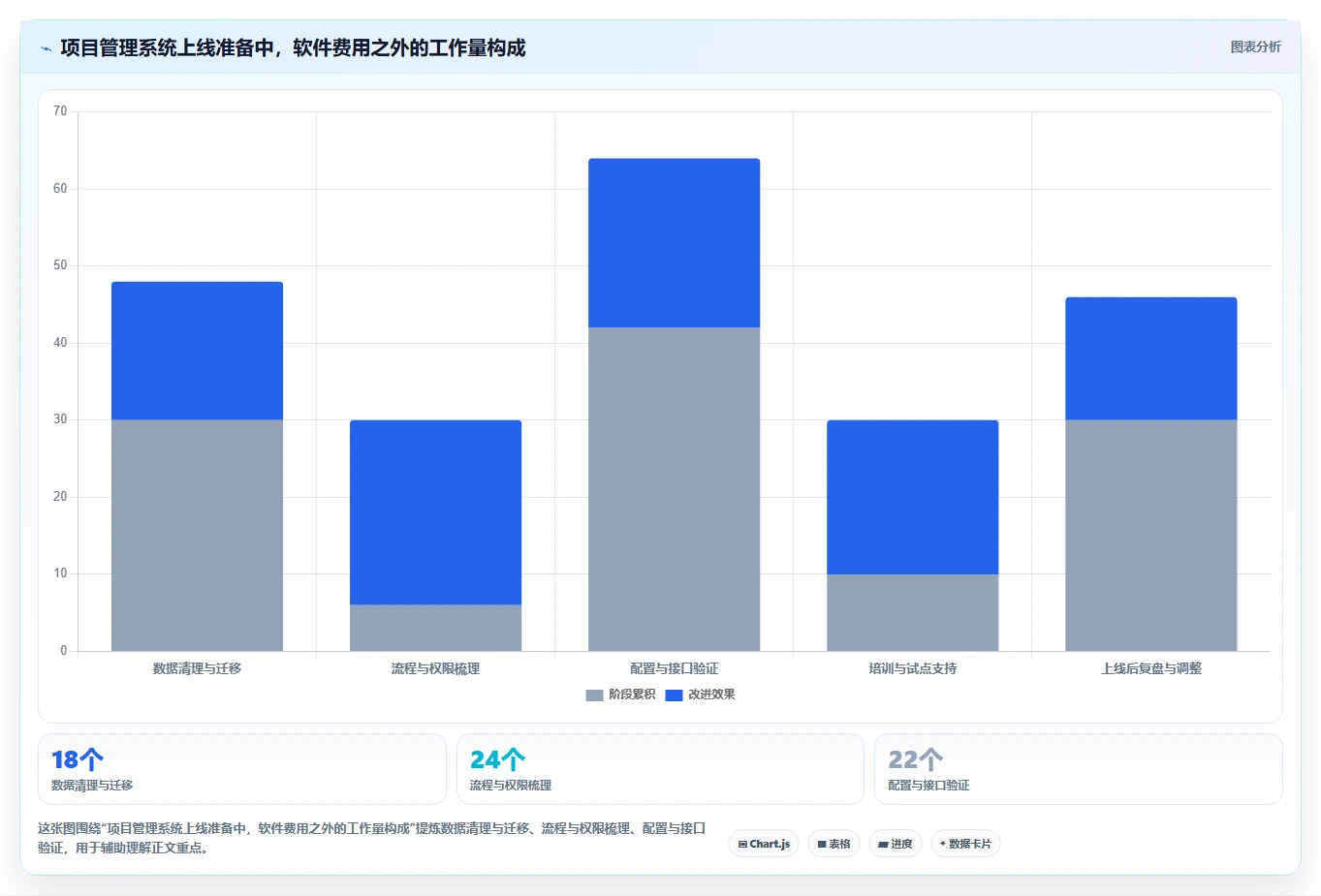
Task: Select the Chart.js tag chip
Action: 764,844
